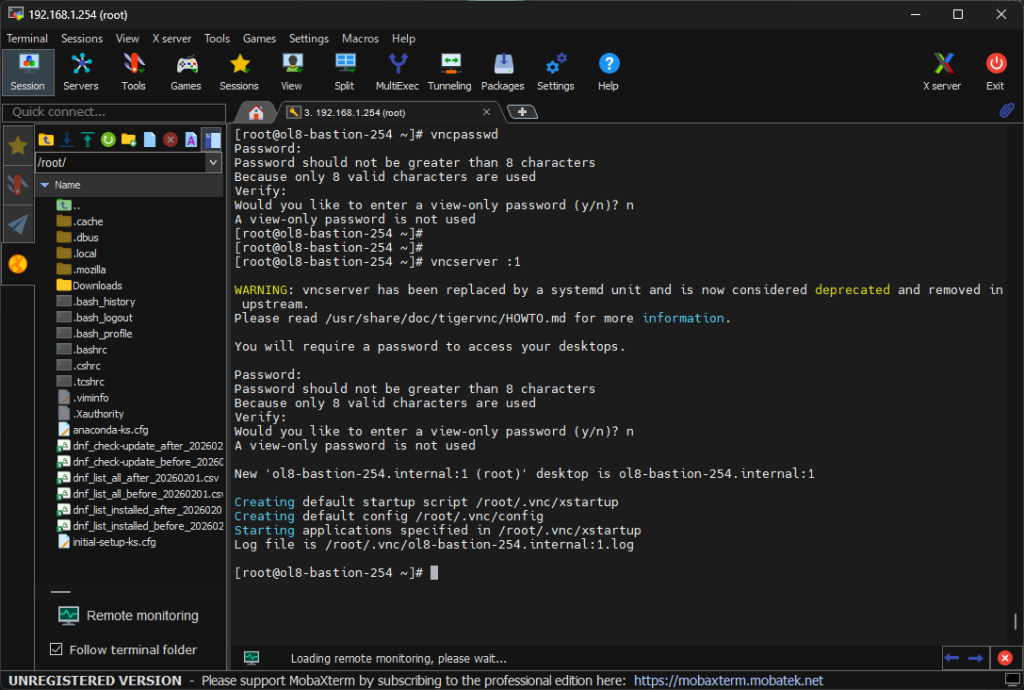Click the Name column sort arrow
Viewport: 1024px width, 690px height.
point(44,185)
